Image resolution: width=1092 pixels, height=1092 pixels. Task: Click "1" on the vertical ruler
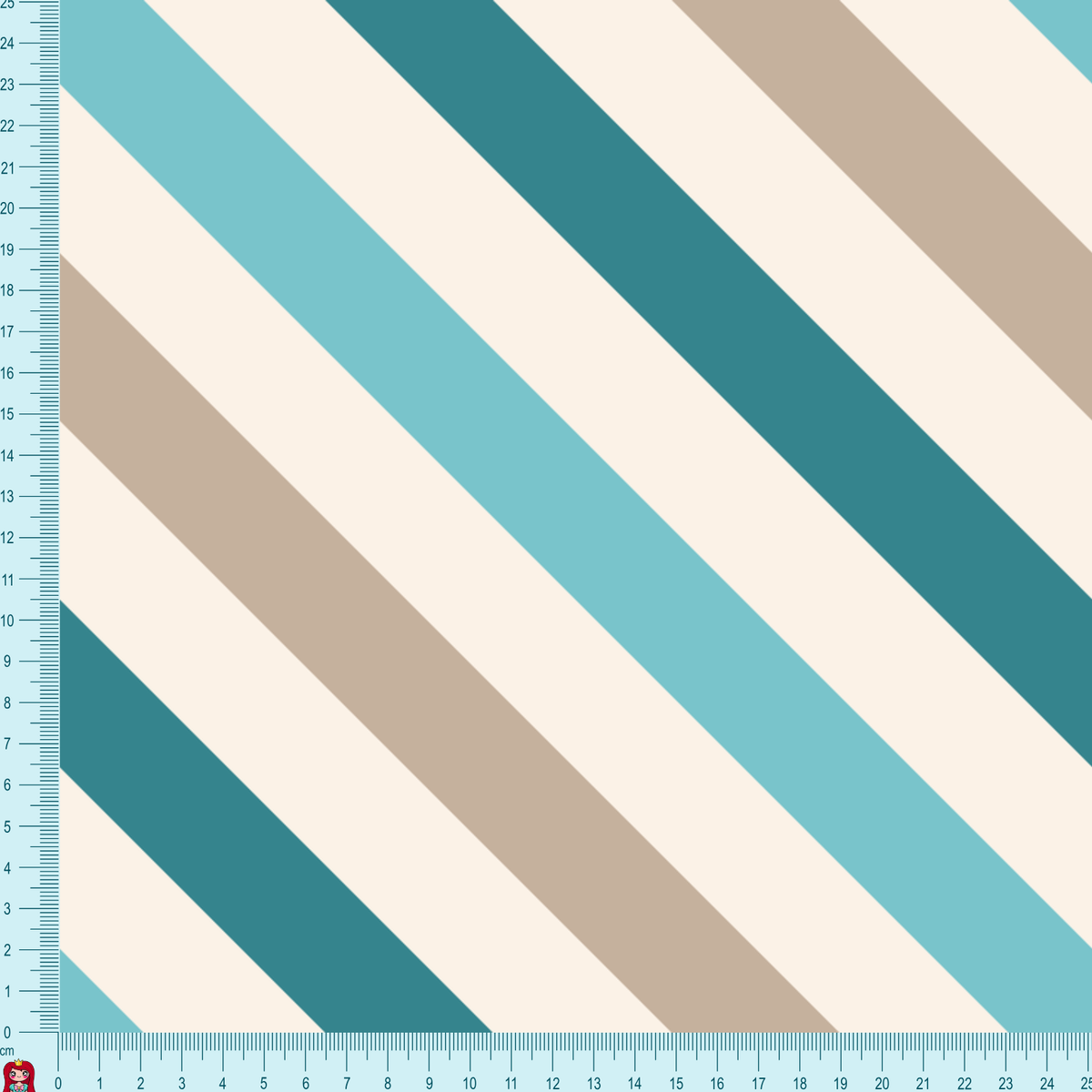coord(7,991)
